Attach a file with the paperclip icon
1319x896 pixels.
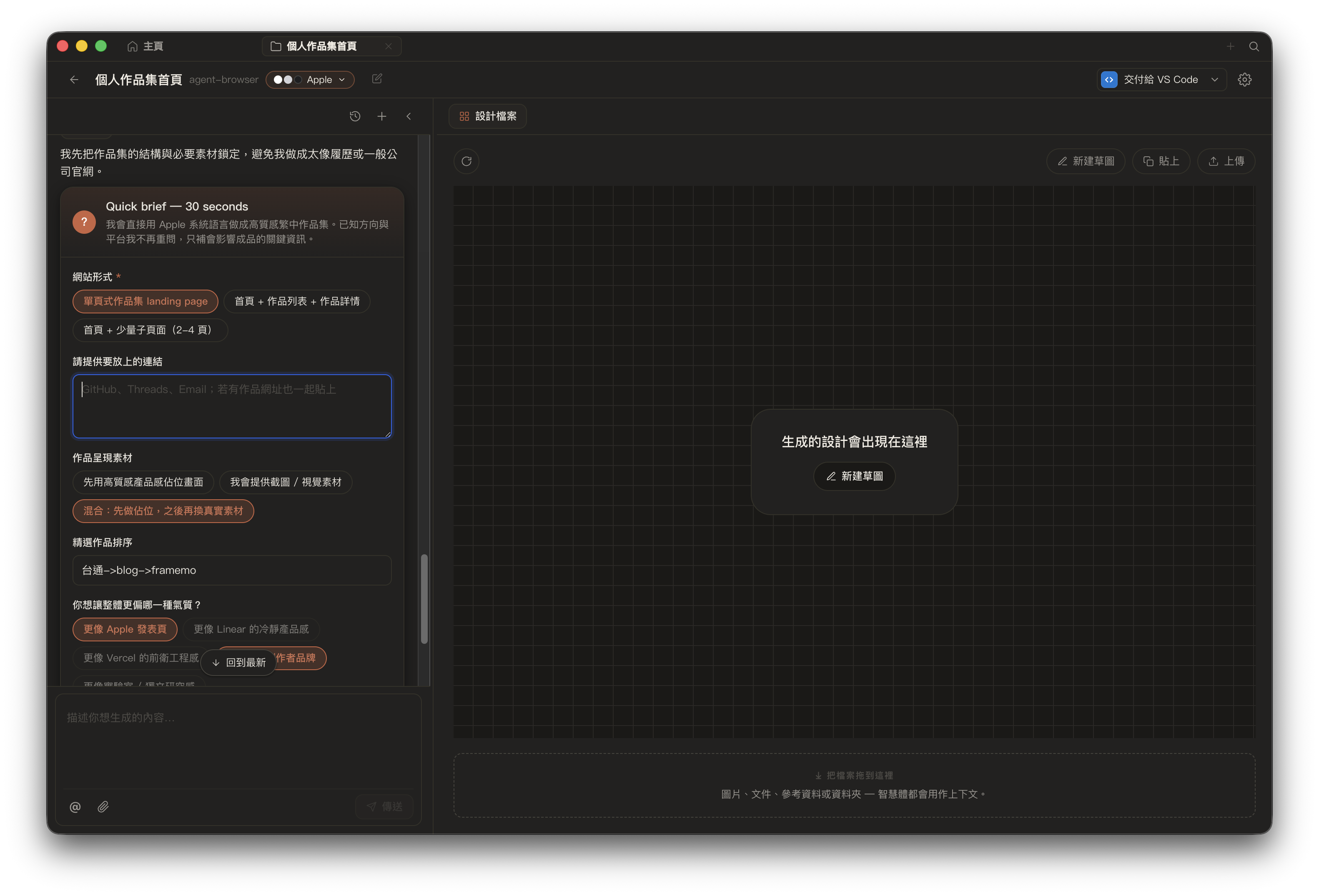coord(103,807)
